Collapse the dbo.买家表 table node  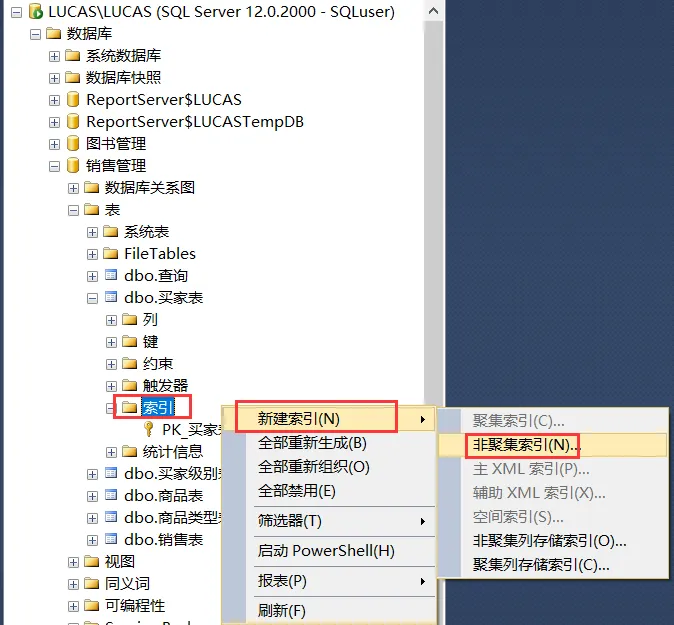pyautogui.click(x=92, y=299)
